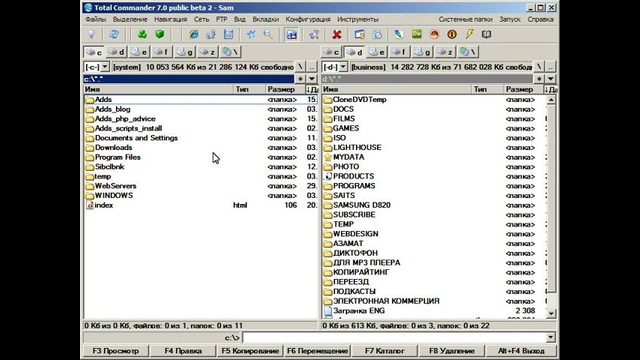Open the Вкладки menu
Image resolution: width=640 pixels, height=360 pixels.
tap(266, 19)
